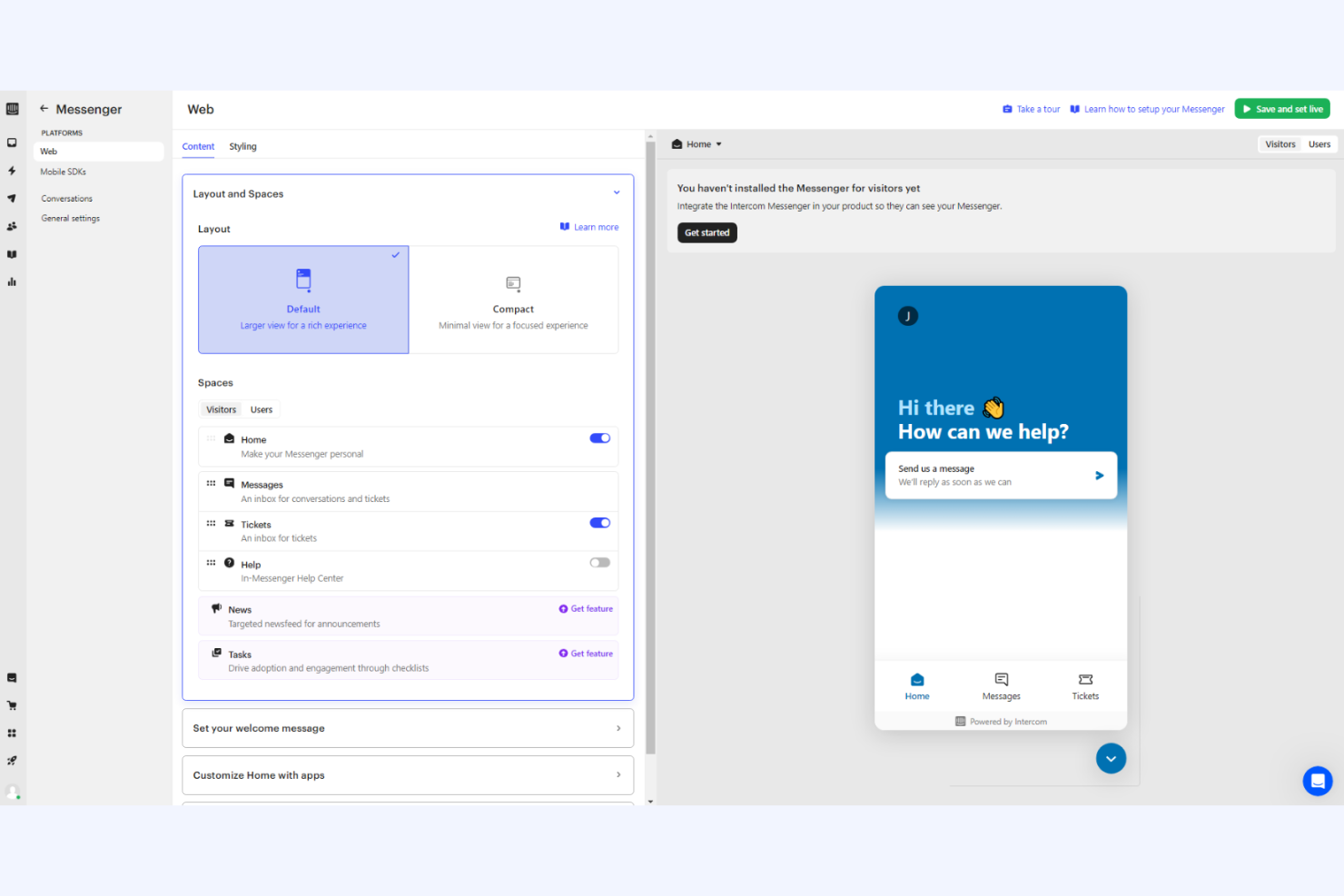Viewport: 1344px width, 896px height.
Task: Switch to the Styling tab
Action: pyautogui.click(x=242, y=146)
